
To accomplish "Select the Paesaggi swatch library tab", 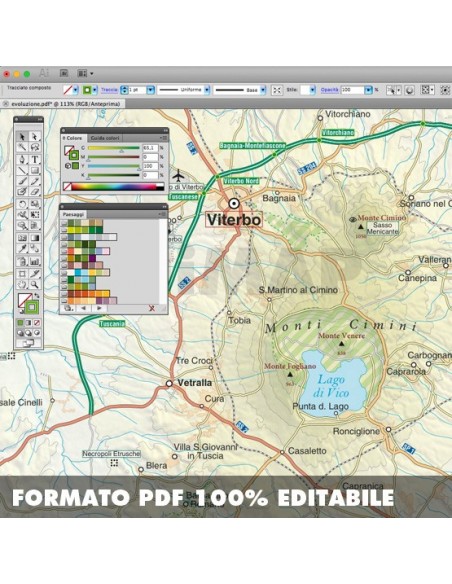I will tap(73, 215).
